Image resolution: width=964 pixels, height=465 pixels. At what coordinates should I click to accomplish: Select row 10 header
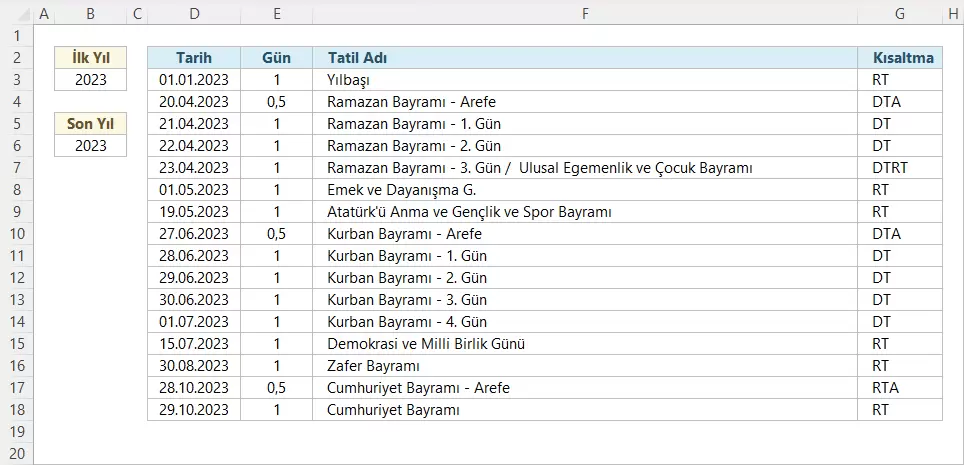pyautogui.click(x=17, y=233)
